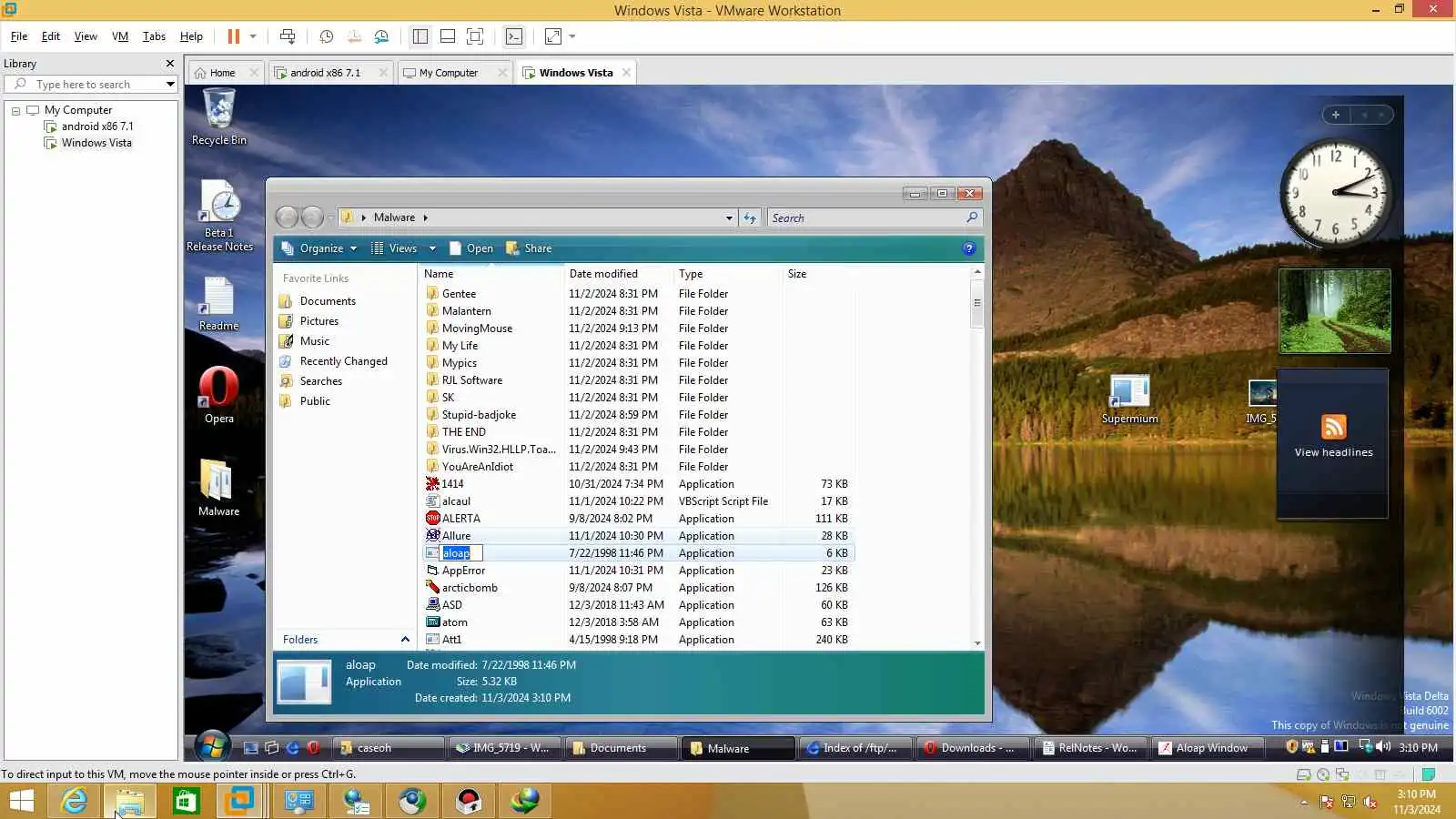This screenshot has height=819, width=1456.
Task: Select android x86 7.1 in the library tree
Action: pos(97,126)
